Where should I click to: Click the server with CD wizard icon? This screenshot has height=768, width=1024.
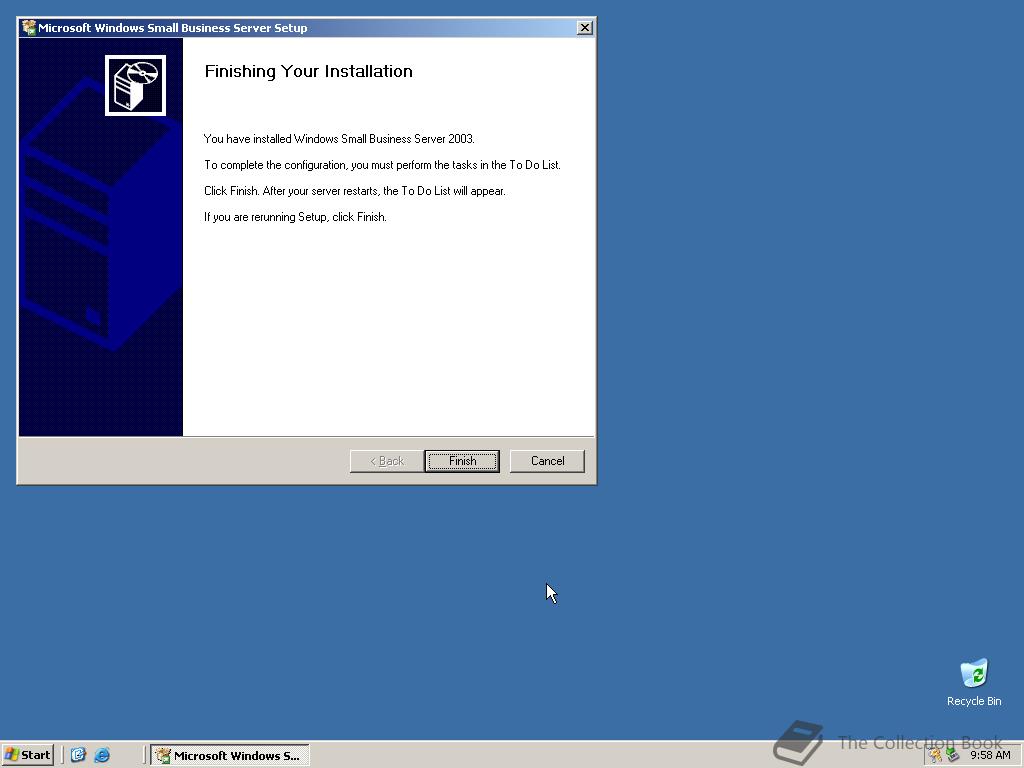135,86
